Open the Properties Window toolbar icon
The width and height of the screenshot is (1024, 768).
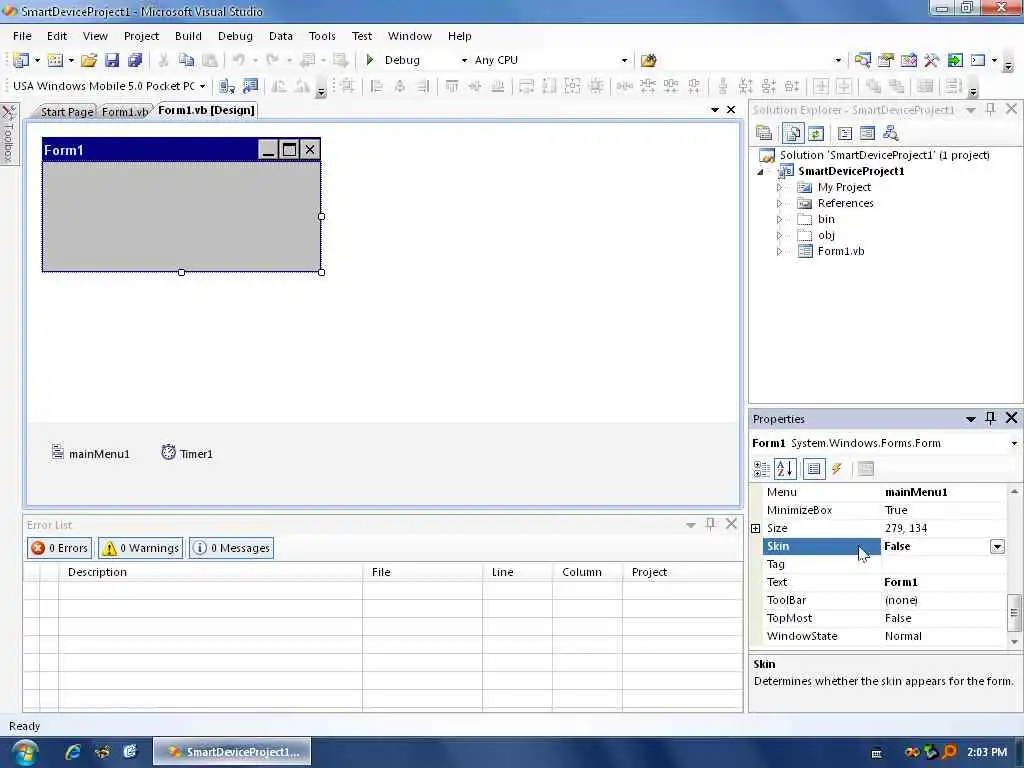[886, 60]
